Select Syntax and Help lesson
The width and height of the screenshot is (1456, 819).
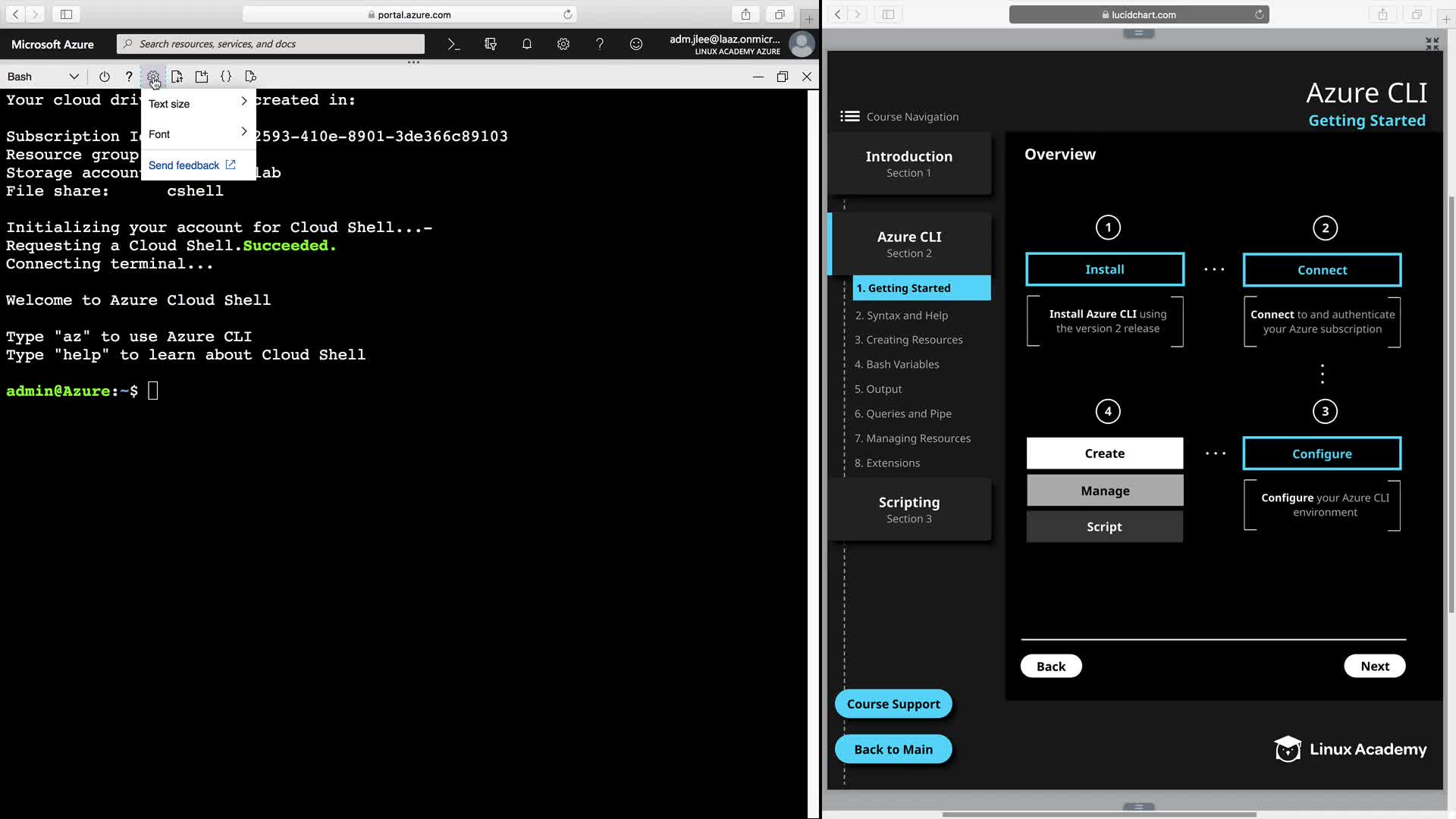[902, 315]
